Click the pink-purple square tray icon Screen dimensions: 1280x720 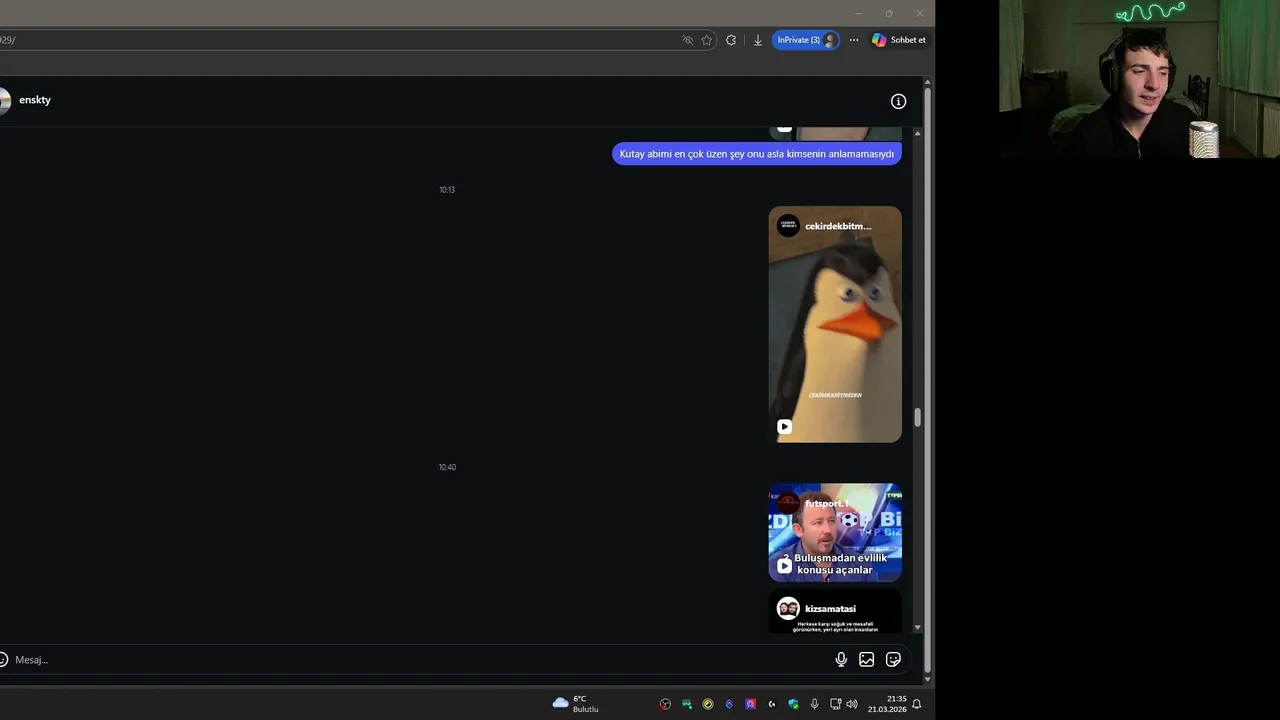click(750, 704)
